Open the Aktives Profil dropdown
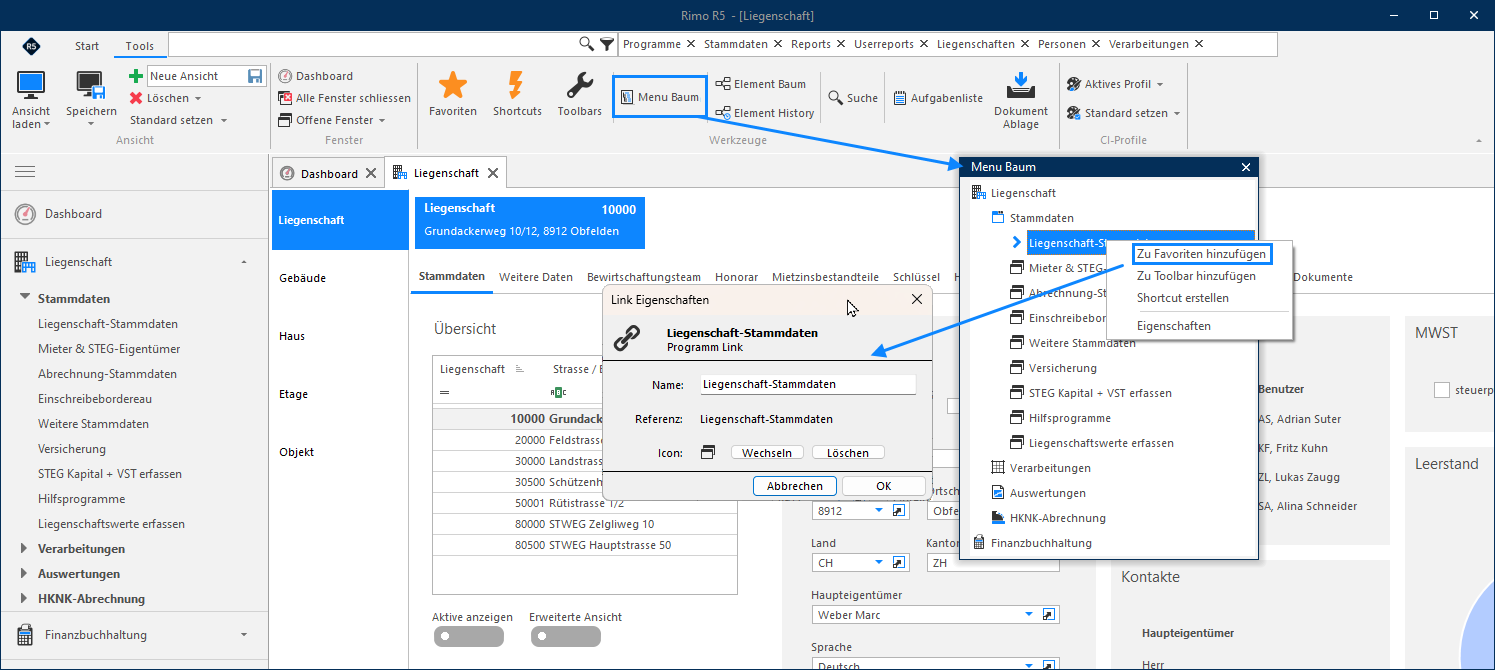This screenshot has width=1495, height=670. tap(1115, 84)
